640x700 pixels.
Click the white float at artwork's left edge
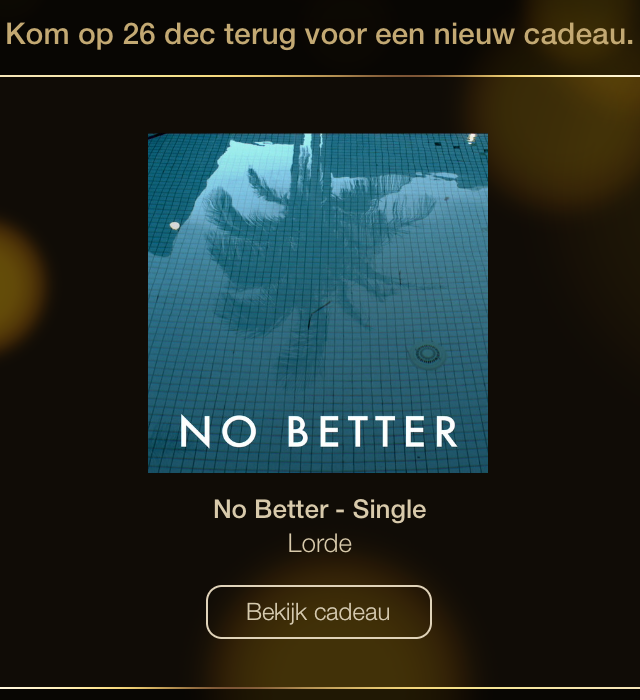coord(175,226)
